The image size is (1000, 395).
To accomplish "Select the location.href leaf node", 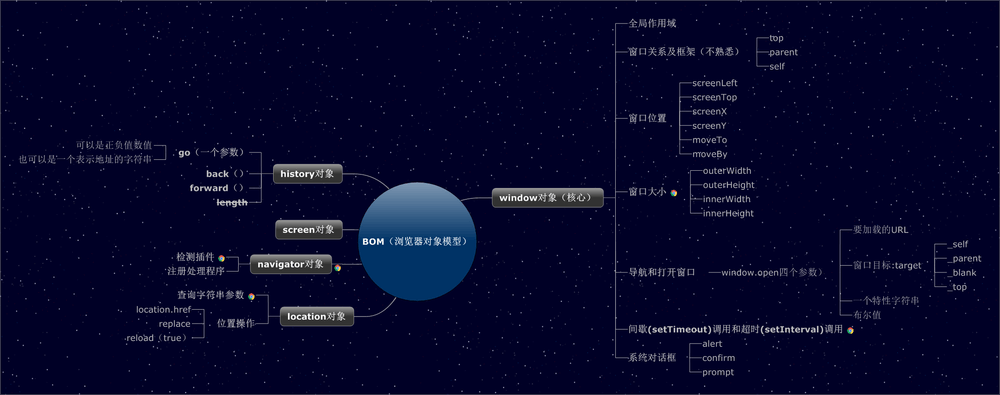I will (x=163, y=309).
